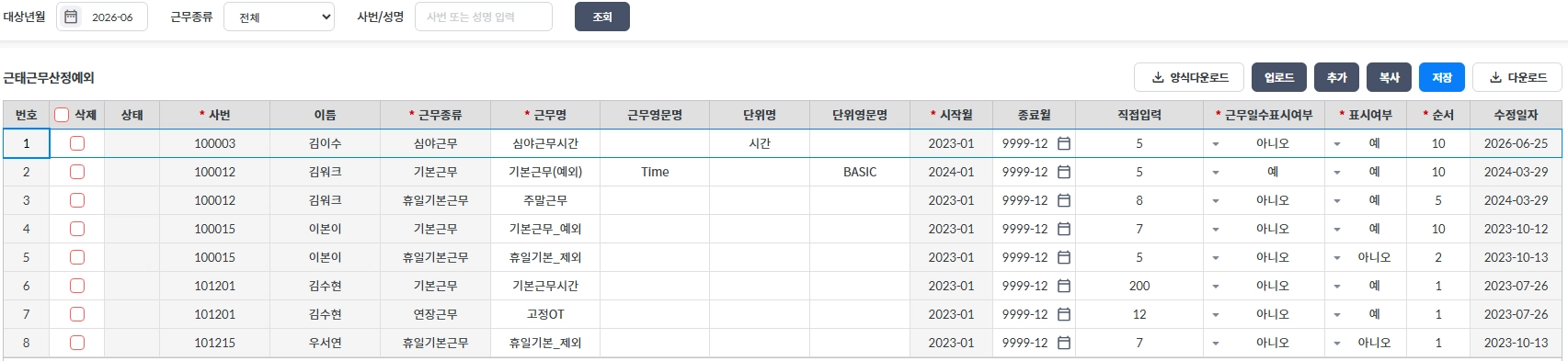Sort by the 근무종류 column header
Screen dimensions: 1568x361
pyautogui.click(x=435, y=115)
